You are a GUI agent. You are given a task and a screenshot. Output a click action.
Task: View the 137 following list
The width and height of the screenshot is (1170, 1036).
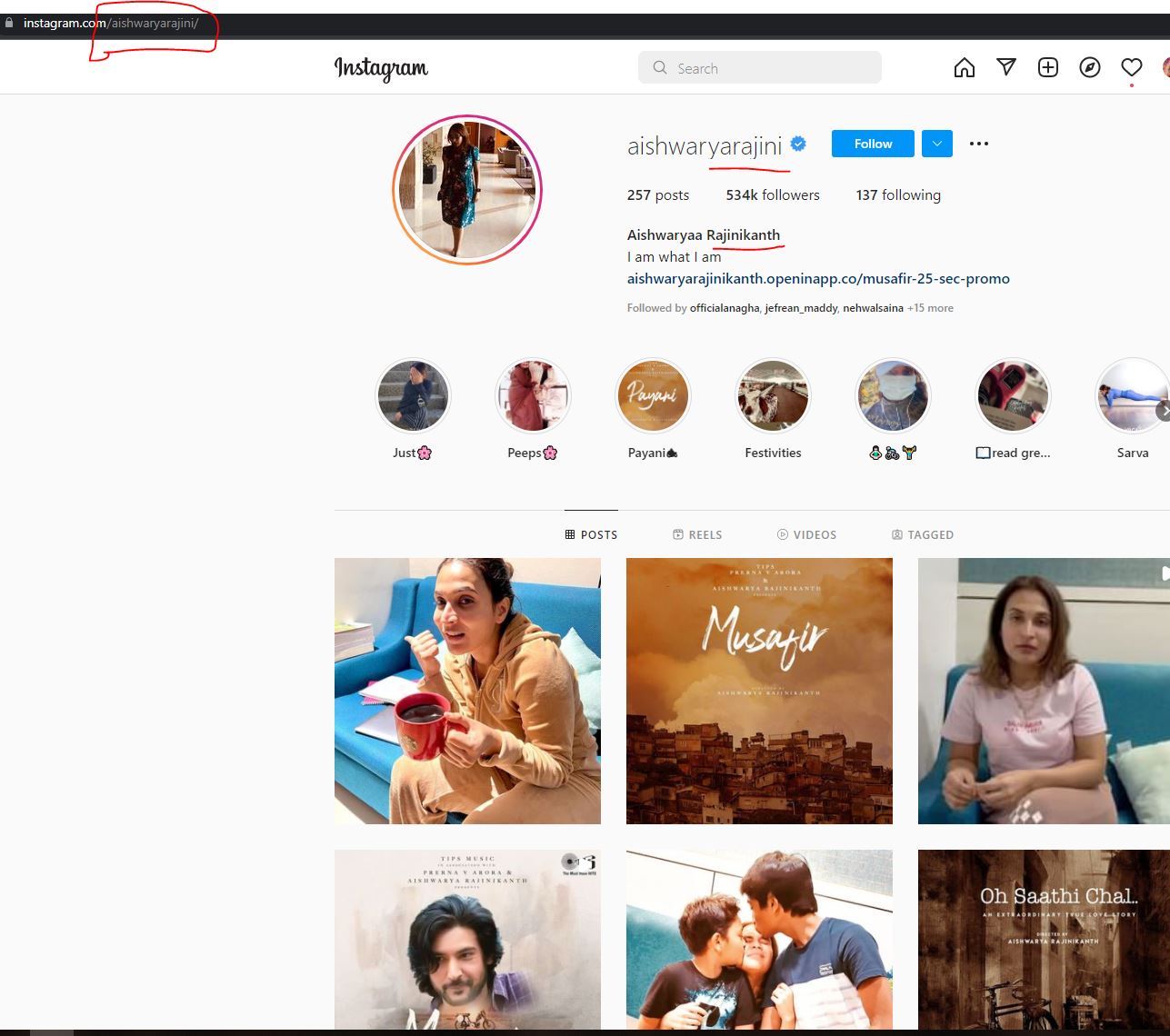click(x=898, y=195)
